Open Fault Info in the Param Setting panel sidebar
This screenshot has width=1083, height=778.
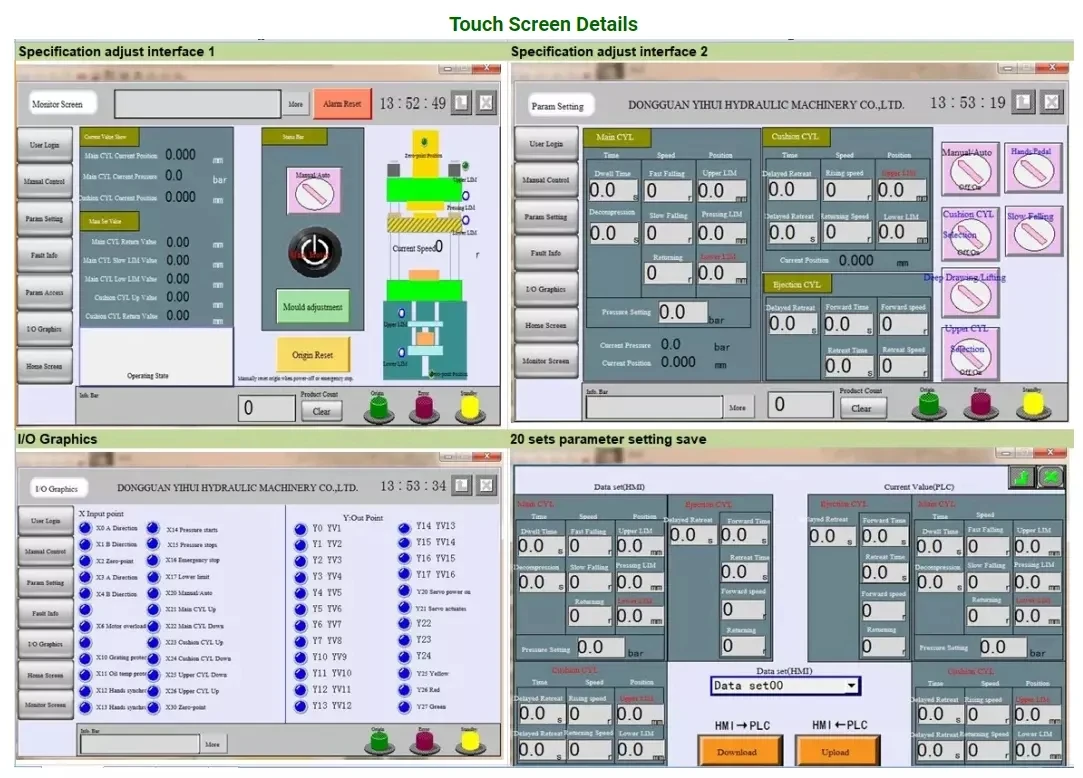tap(547, 253)
